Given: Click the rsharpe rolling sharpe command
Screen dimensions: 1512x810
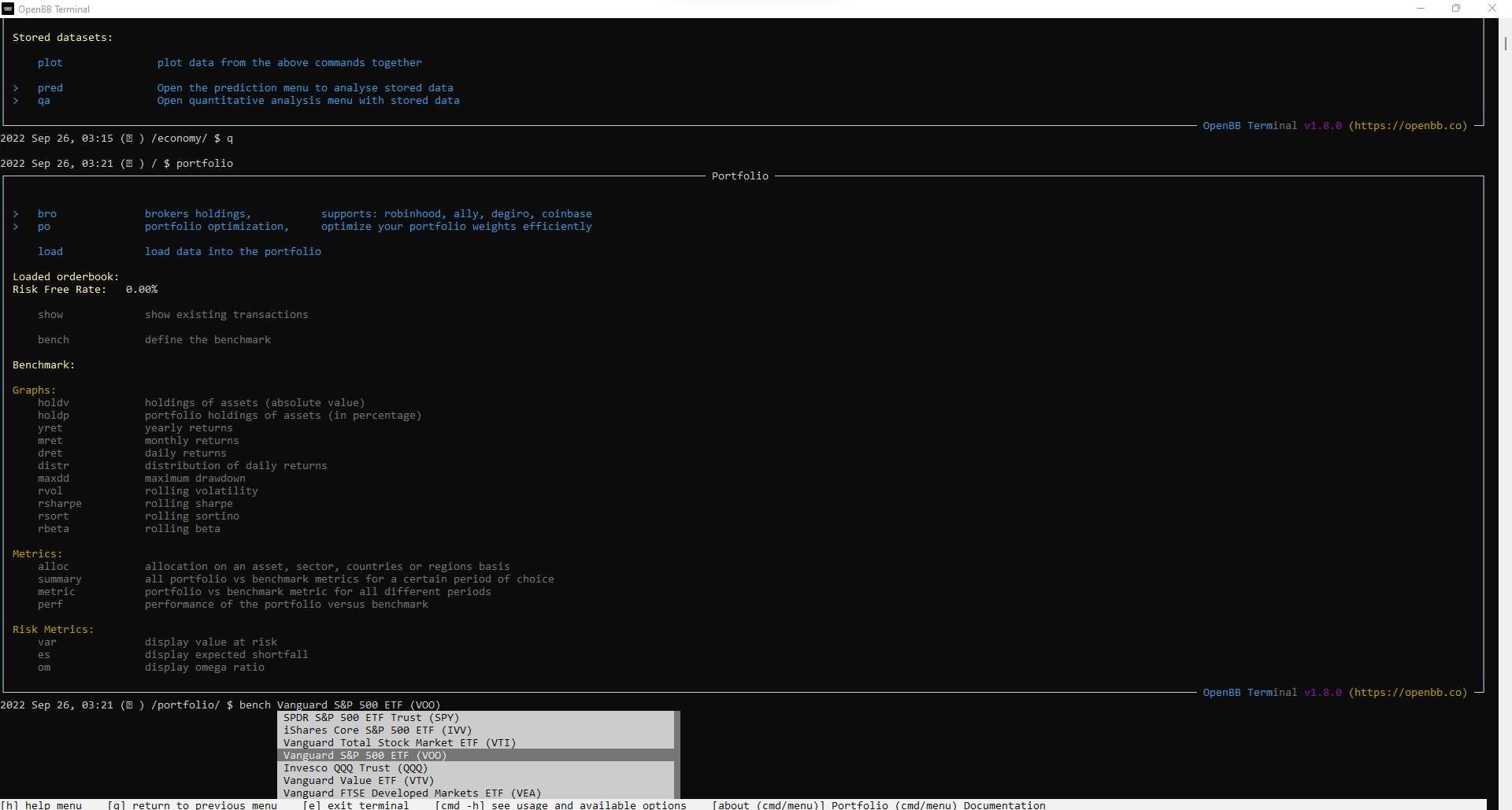Looking at the screenshot, I should coord(59,503).
